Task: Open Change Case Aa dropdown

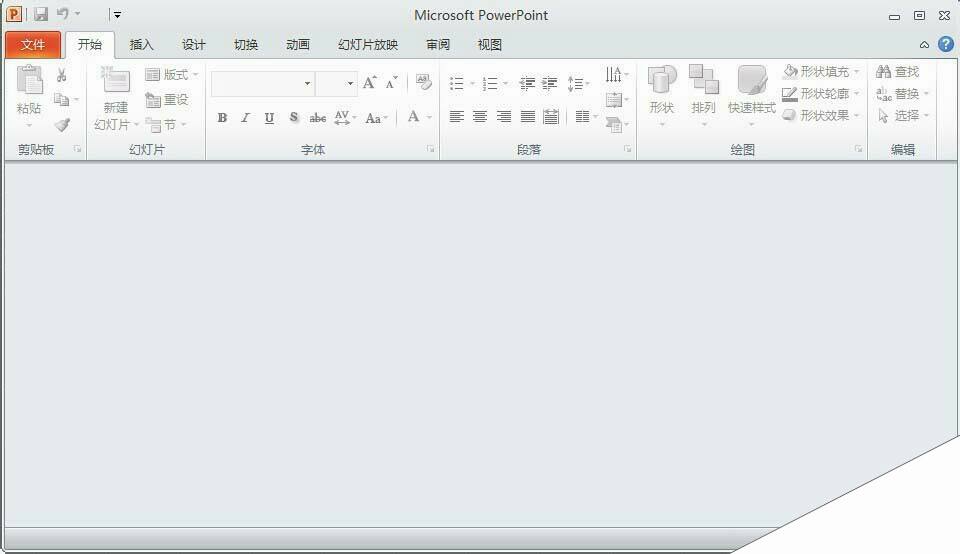Action: click(377, 118)
